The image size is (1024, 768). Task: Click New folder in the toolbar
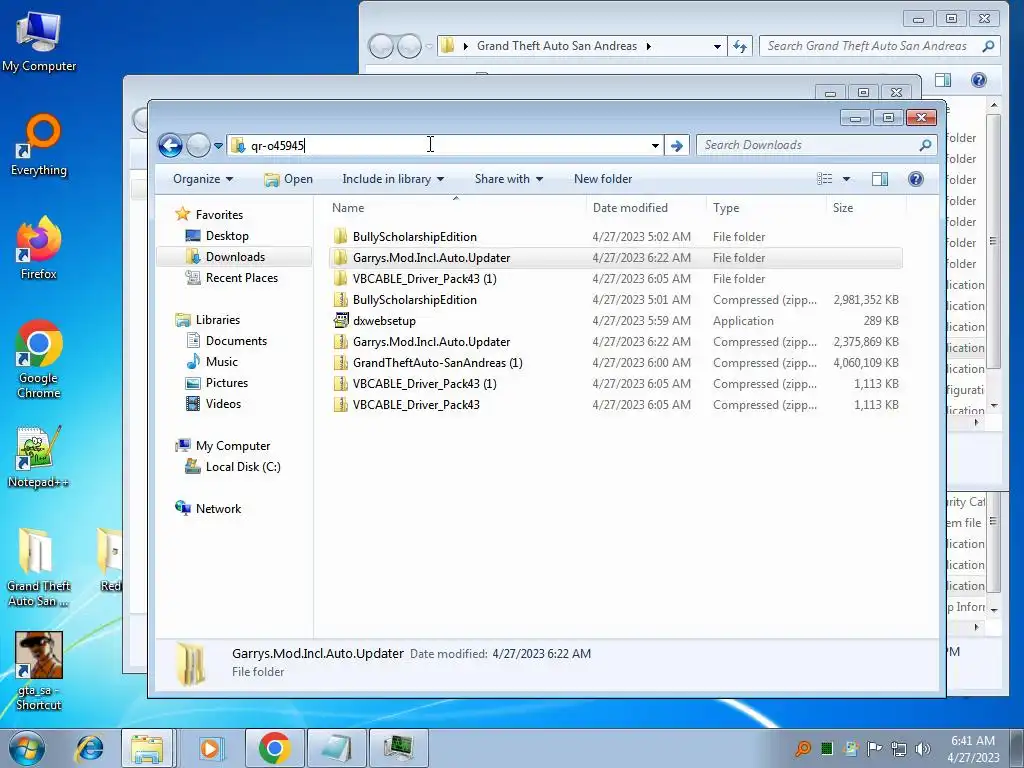603,179
